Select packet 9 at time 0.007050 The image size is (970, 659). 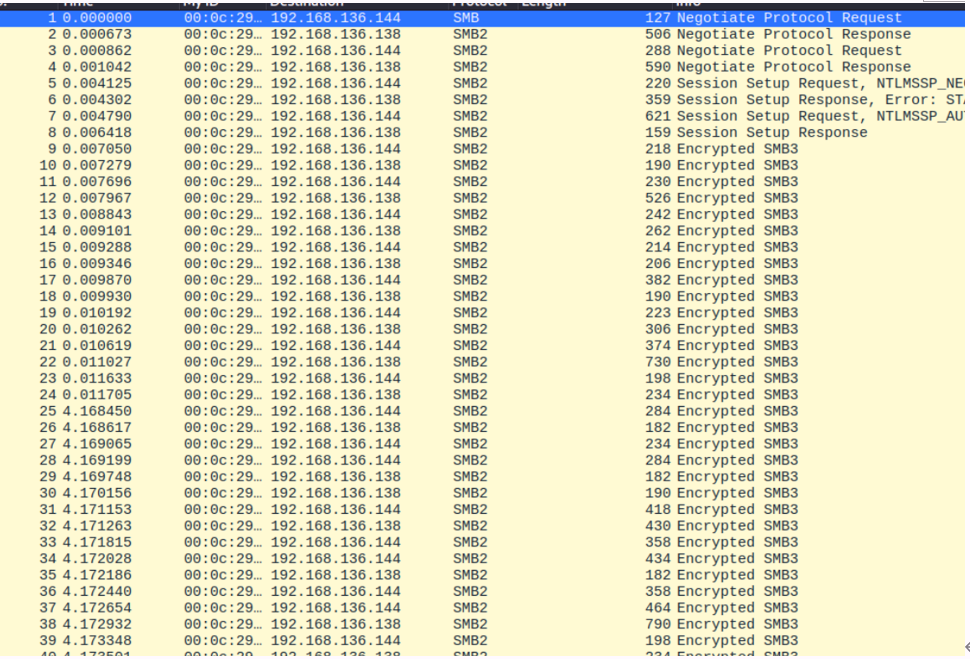tap(483, 149)
